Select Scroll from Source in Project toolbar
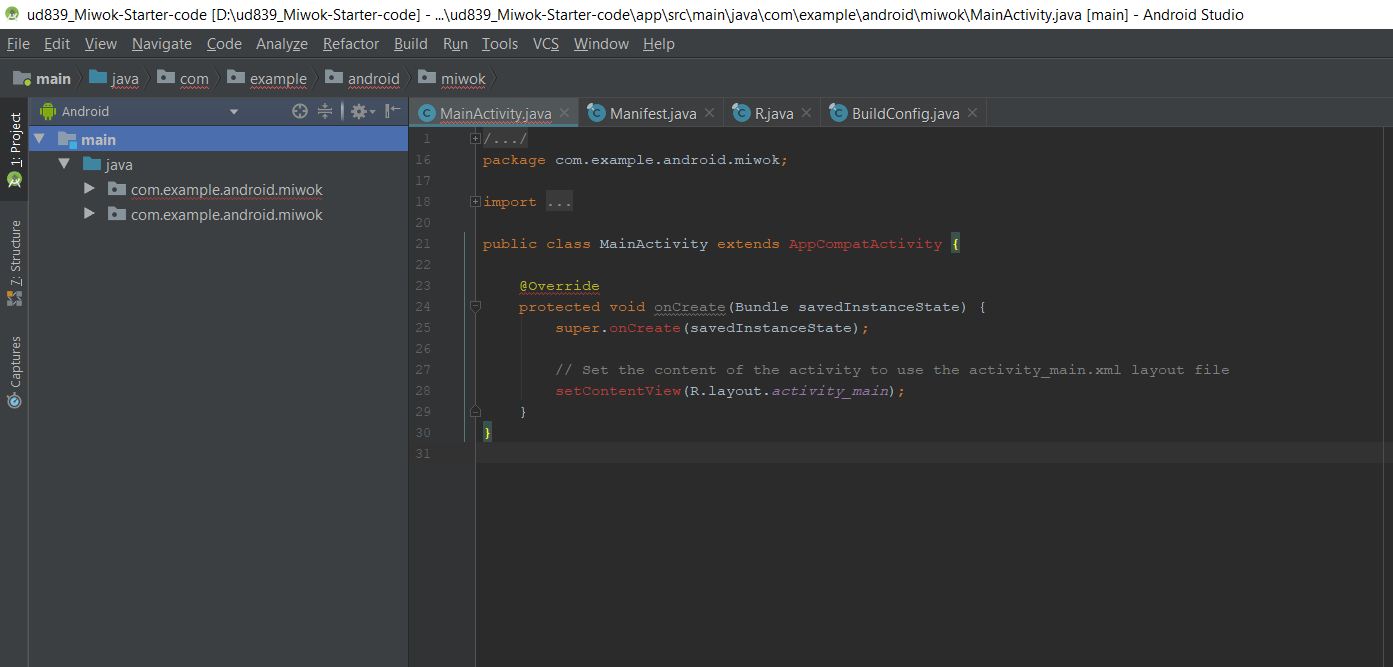The height and width of the screenshot is (667, 1393). pyautogui.click(x=299, y=110)
